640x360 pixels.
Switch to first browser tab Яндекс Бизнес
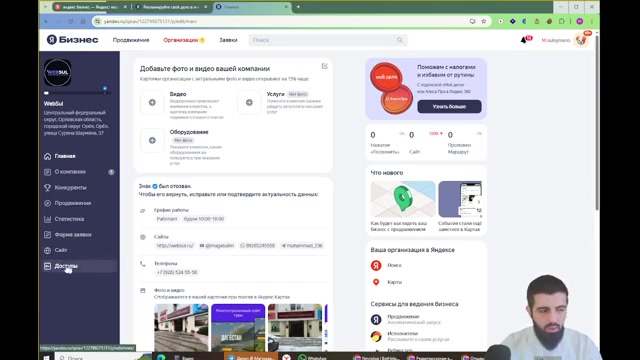coord(90,7)
